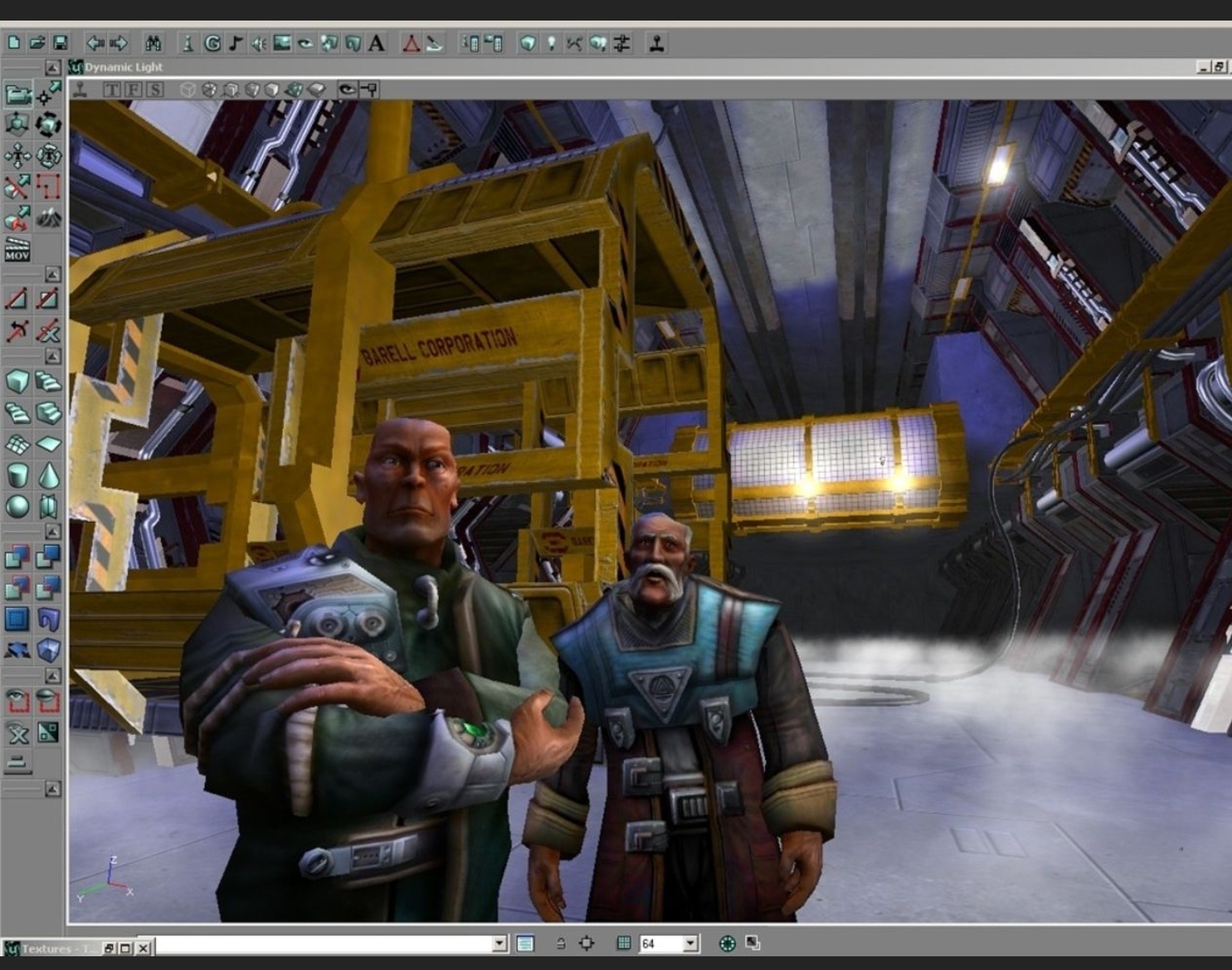This screenshot has width=1232, height=970.
Task: Toggle vertex snap in status bar
Action: tap(587, 943)
